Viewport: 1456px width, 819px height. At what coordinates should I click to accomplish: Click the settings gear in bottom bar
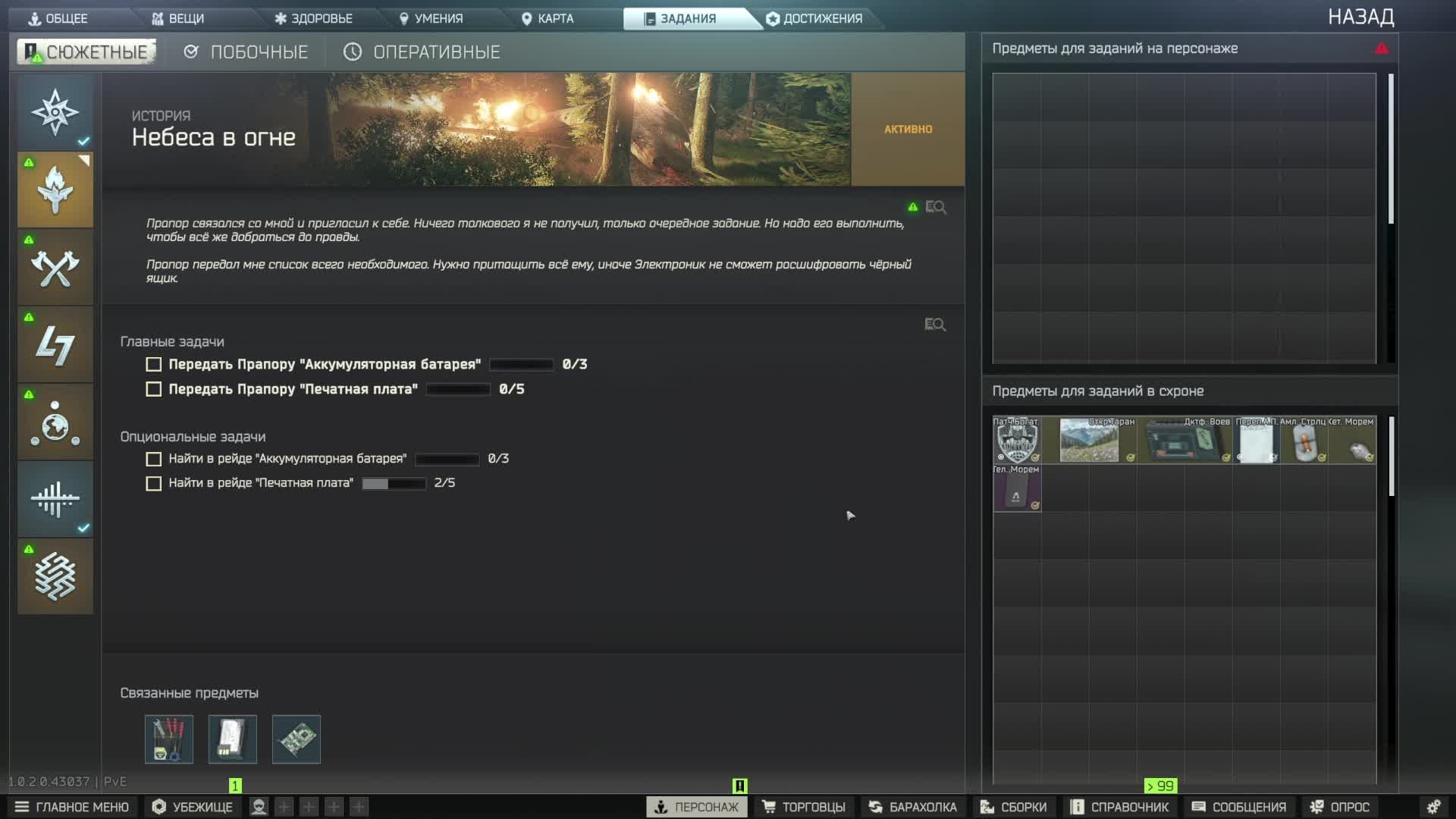(x=1432, y=807)
